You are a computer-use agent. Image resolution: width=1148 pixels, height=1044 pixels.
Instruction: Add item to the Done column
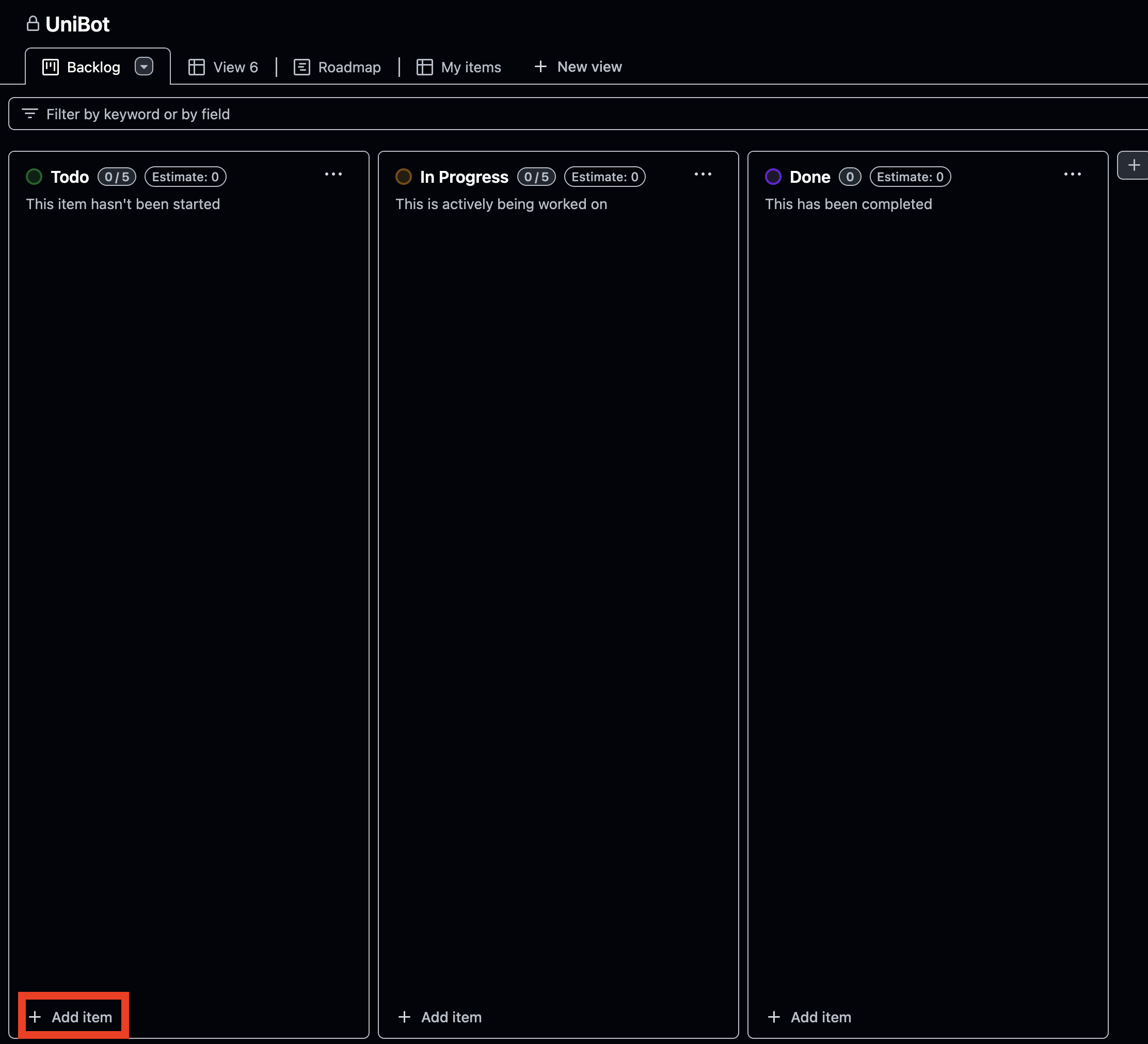(x=810, y=1017)
